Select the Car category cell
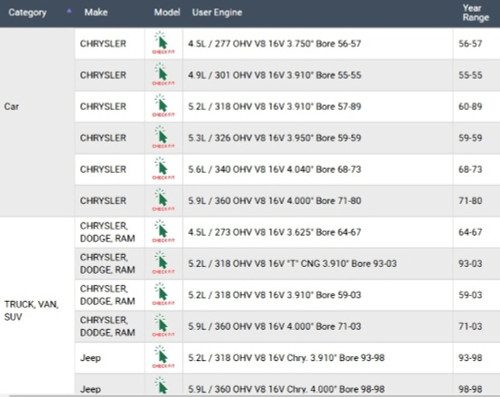Screen dimensions: 500x397 coord(37,122)
